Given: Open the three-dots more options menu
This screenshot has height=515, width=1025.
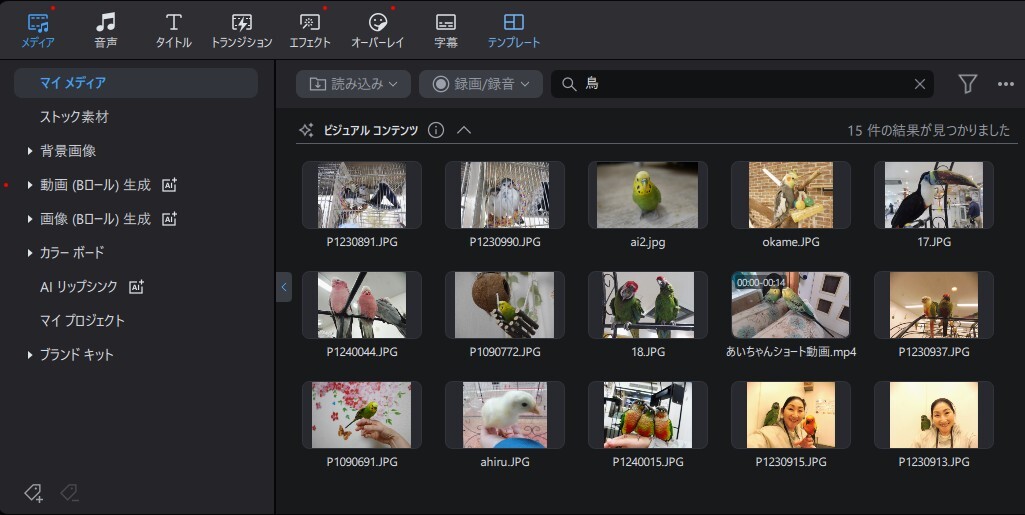Looking at the screenshot, I should pos(1005,84).
